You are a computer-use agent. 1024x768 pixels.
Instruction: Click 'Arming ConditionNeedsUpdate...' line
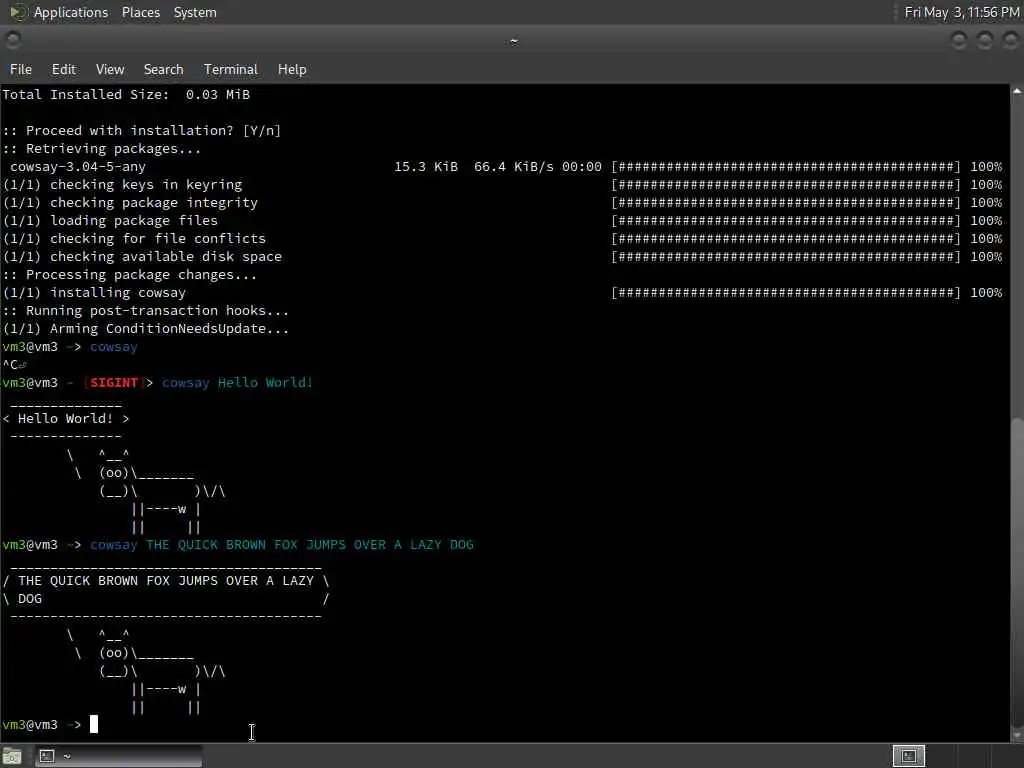(146, 328)
